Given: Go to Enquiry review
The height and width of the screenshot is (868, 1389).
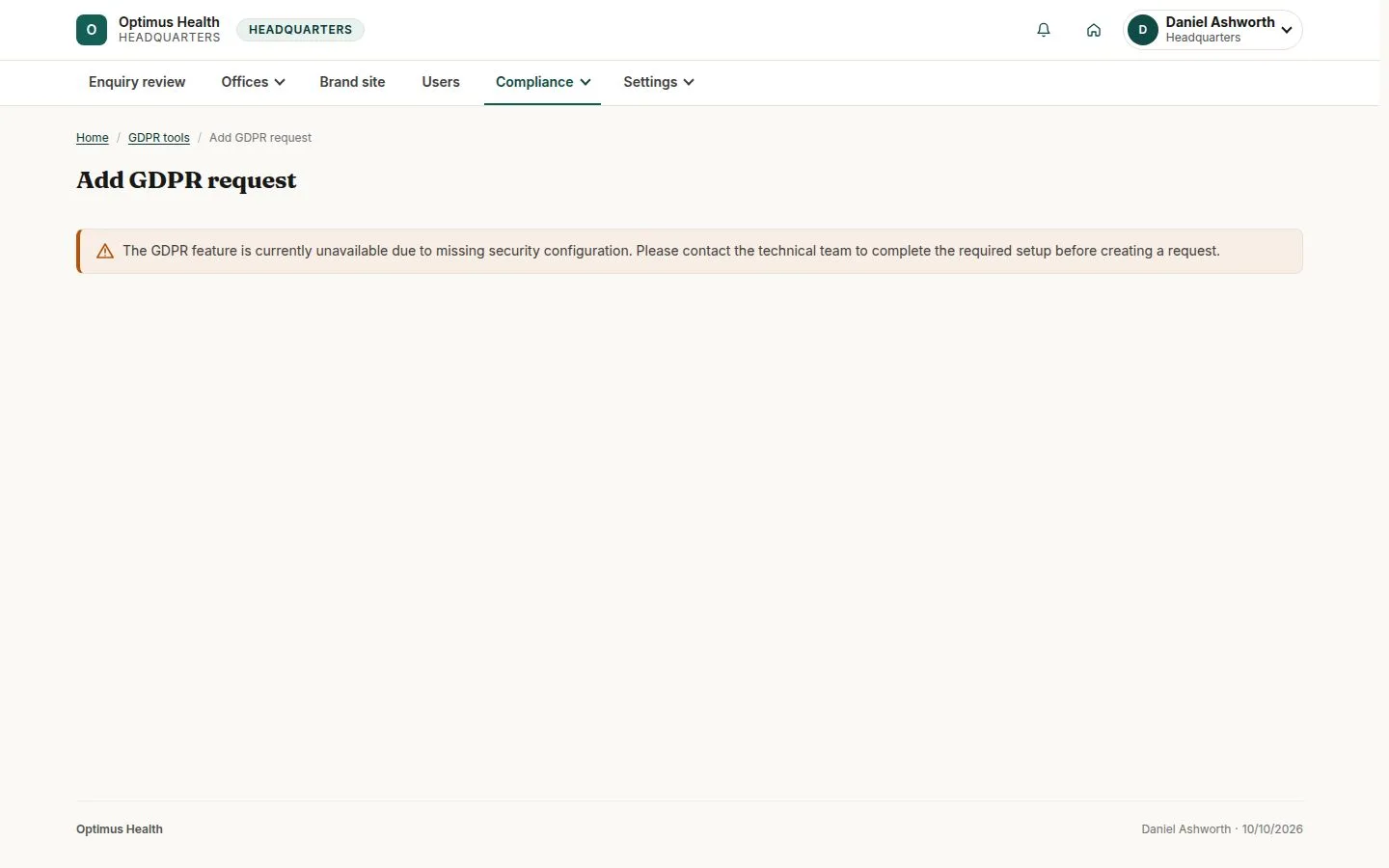Looking at the screenshot, I should coord(137,82).
